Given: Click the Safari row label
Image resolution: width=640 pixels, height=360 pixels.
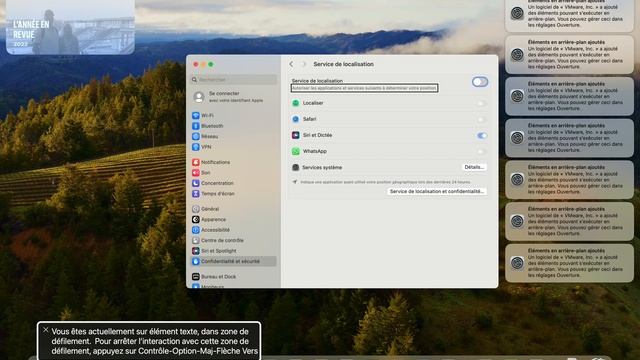Looking at the screenshot, I should [x=309, y=119].
